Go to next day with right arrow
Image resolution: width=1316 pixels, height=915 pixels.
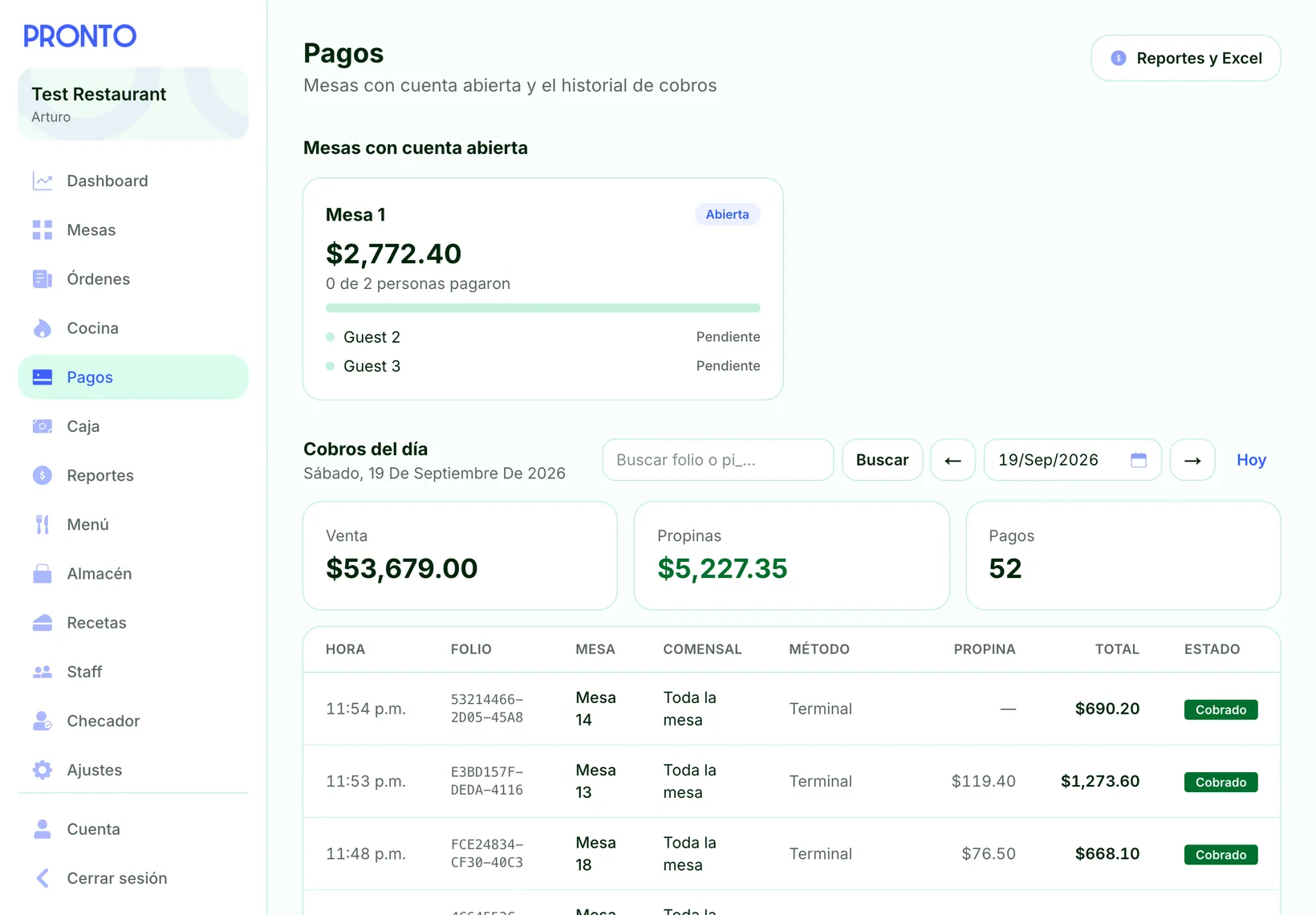(x=1192, y=460)
